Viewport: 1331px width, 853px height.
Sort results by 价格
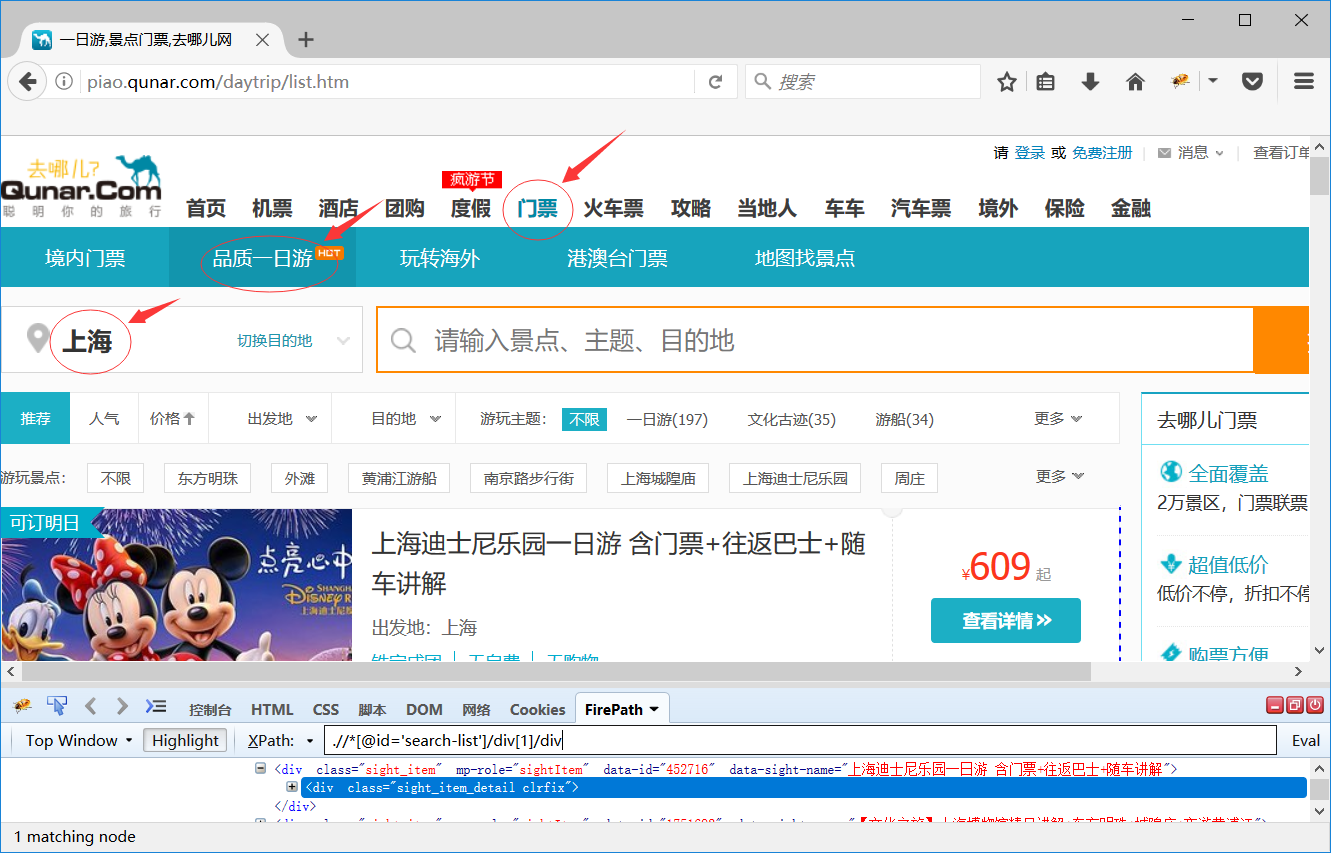pos(172,418)
